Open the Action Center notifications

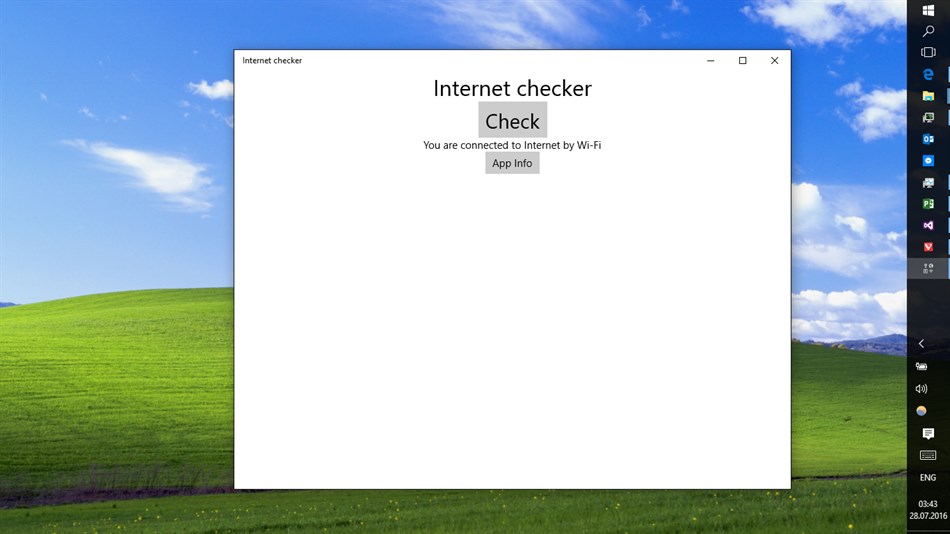(928, 433)
